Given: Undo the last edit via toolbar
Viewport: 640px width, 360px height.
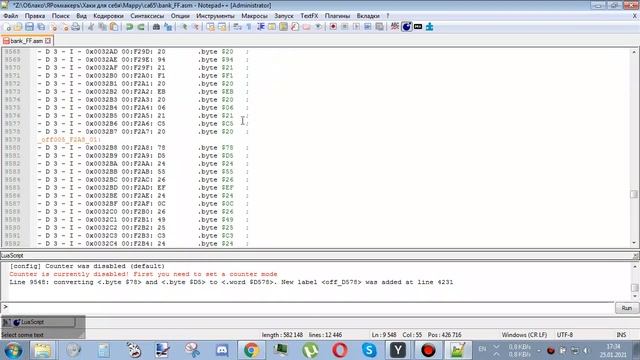Looking at the screenshot, I should click(129, 27).
